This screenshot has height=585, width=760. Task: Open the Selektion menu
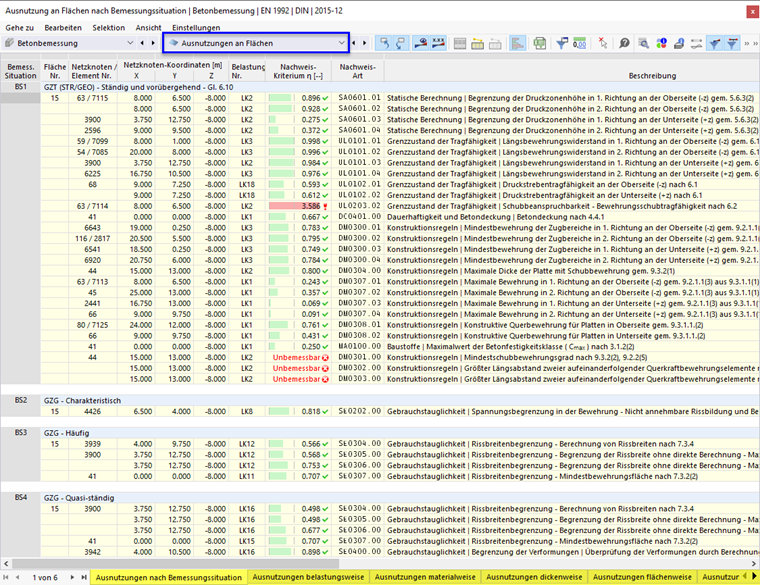109,28
